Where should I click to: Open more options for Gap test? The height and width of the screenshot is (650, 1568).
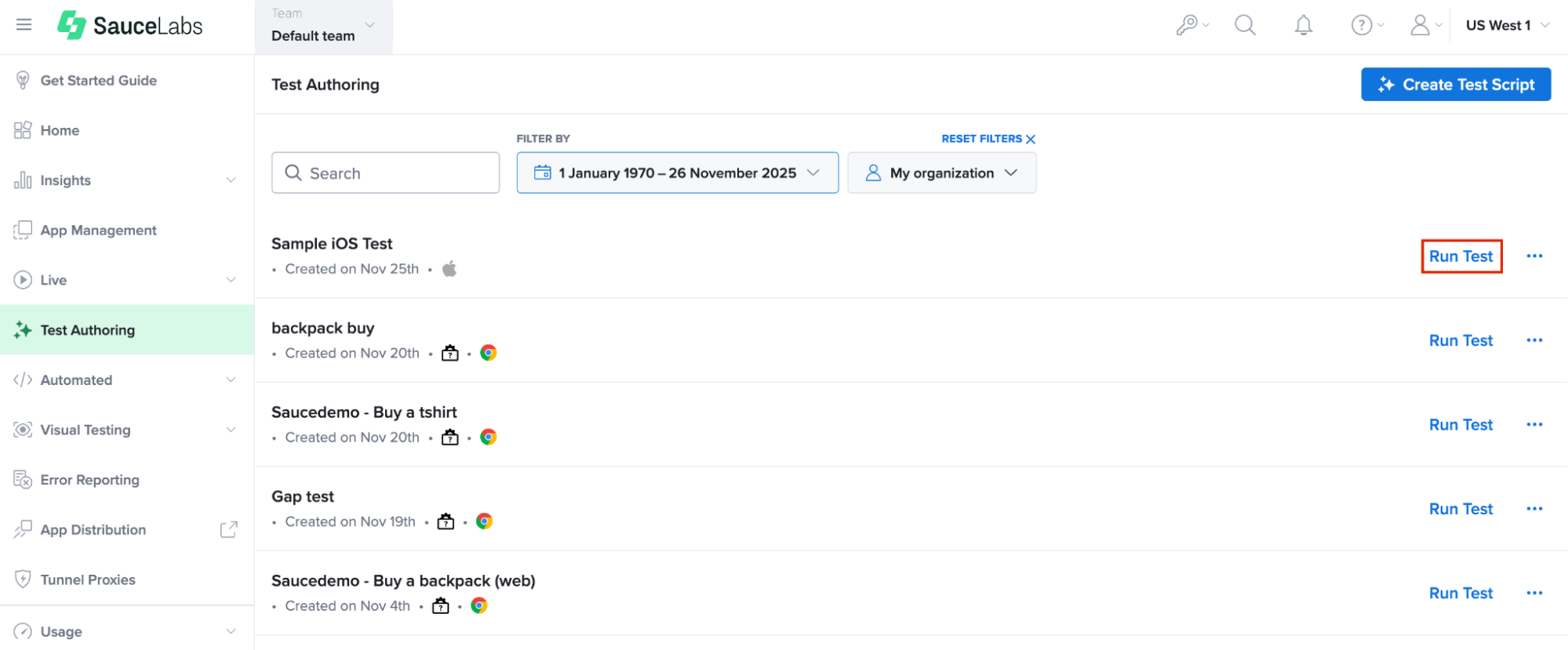(x=1534, y=509)
